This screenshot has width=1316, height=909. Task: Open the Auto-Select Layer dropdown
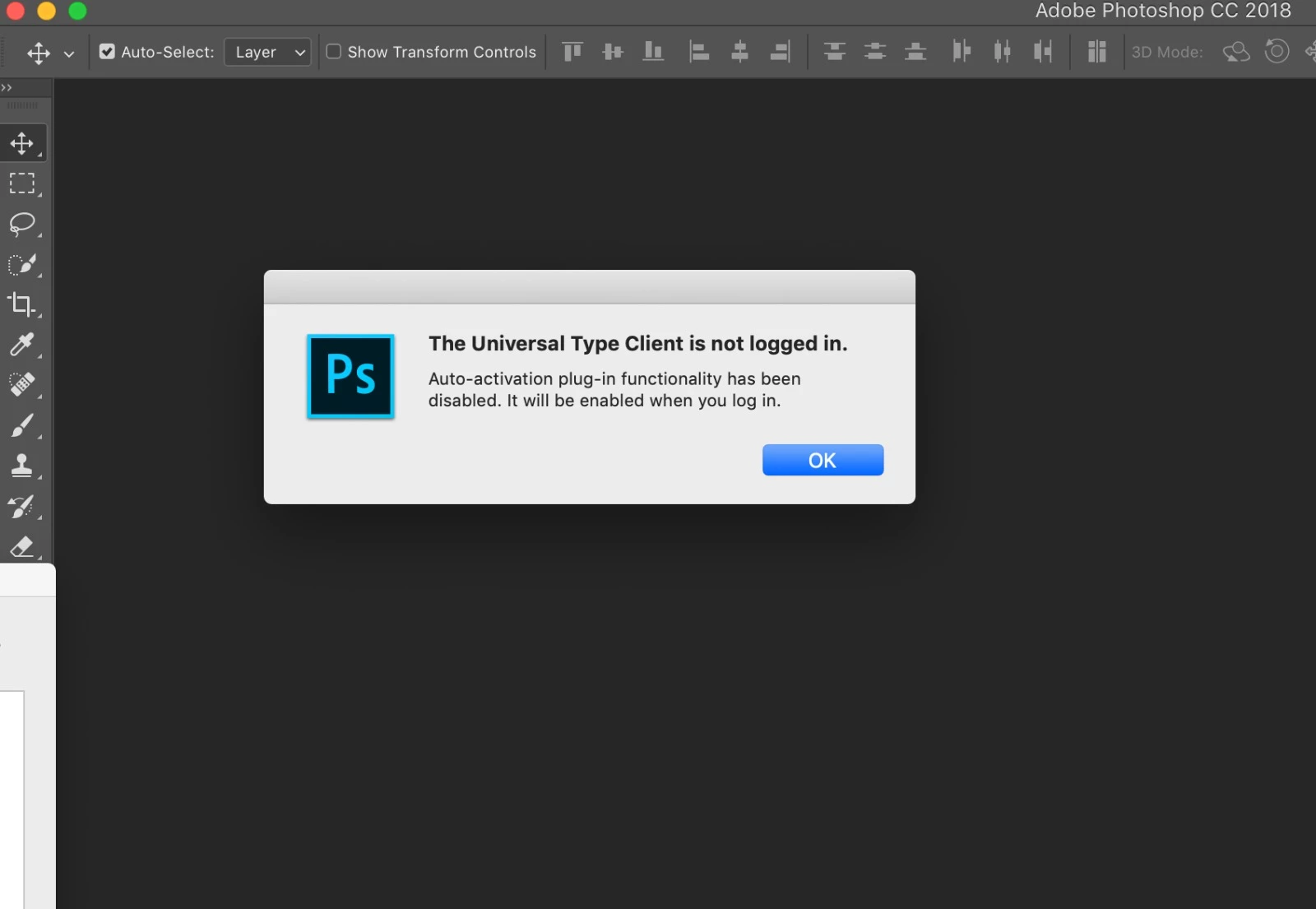tap(268, 53)
